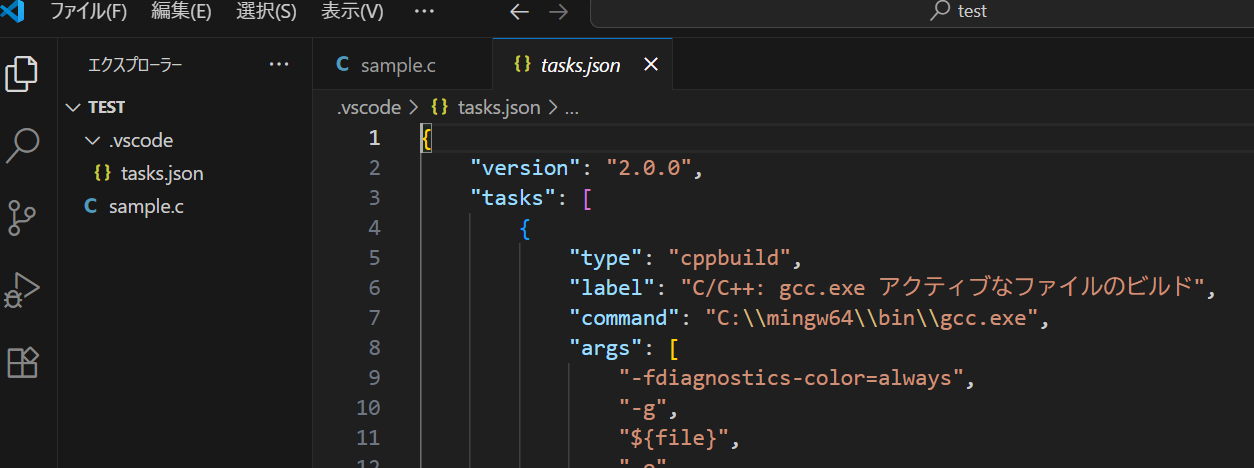Viewport: 1254px width, 468px height.
Task: Go forward with the right arrow
Action: pyautogui.click(x=559, y=11)
